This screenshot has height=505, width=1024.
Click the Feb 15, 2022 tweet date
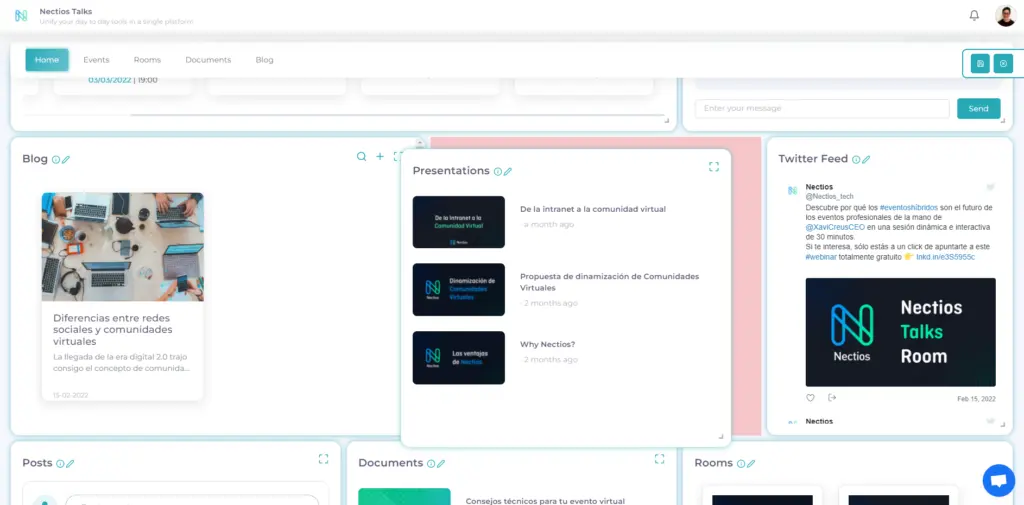(976, 398)
